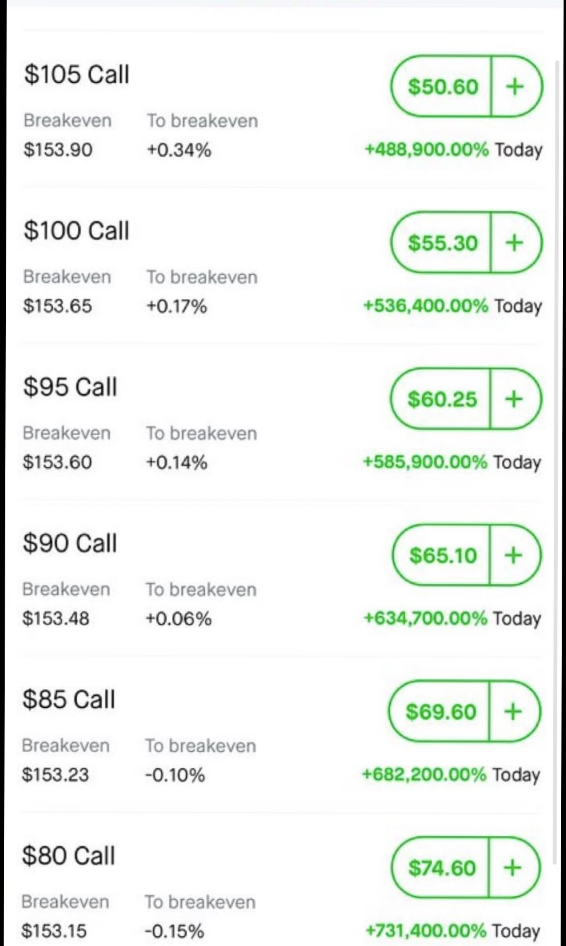
Task: Open the $90 Call option row
Action: pos(282,578)
